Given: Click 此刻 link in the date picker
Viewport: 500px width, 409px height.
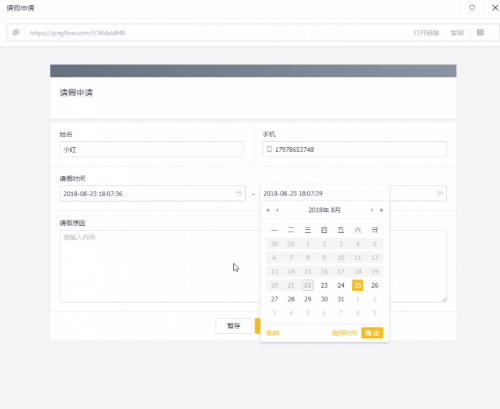Looking at the screenshot, I should [272, 333].
